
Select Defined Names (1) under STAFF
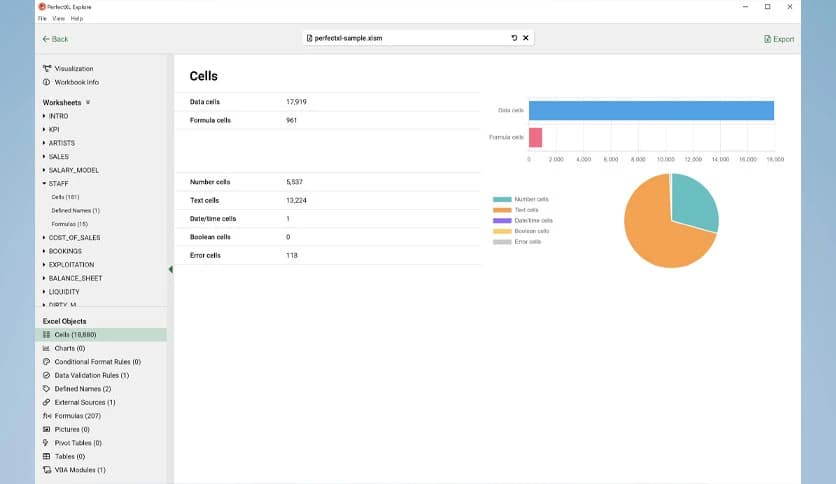point(76,211)
